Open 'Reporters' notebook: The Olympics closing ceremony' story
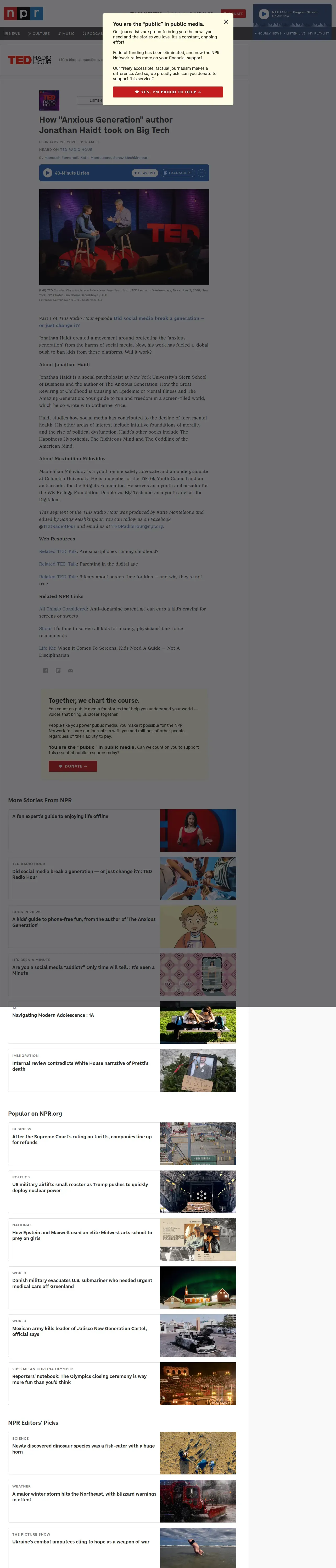The image size is (336, 1568). [x=79, y=1379]
